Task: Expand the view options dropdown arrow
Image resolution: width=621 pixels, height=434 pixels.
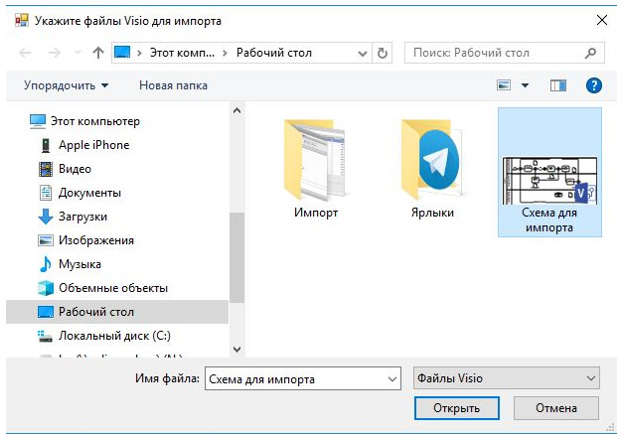Action: (x=525, y=86)
